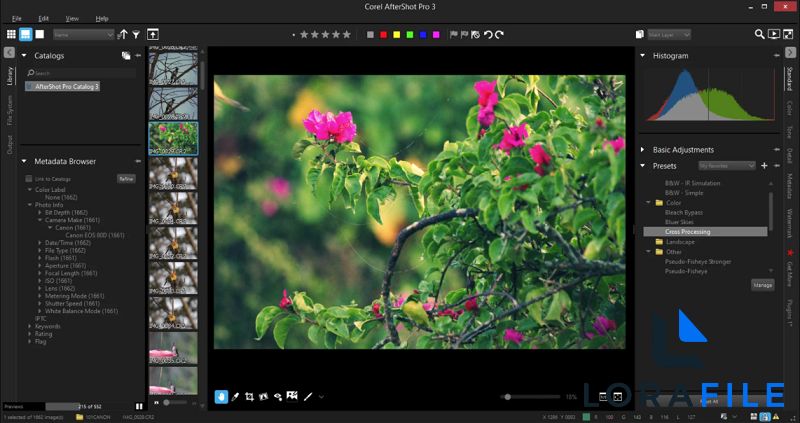Open the View menu
This screenshot has width=800, height=423.
click(x=72, y=18)
